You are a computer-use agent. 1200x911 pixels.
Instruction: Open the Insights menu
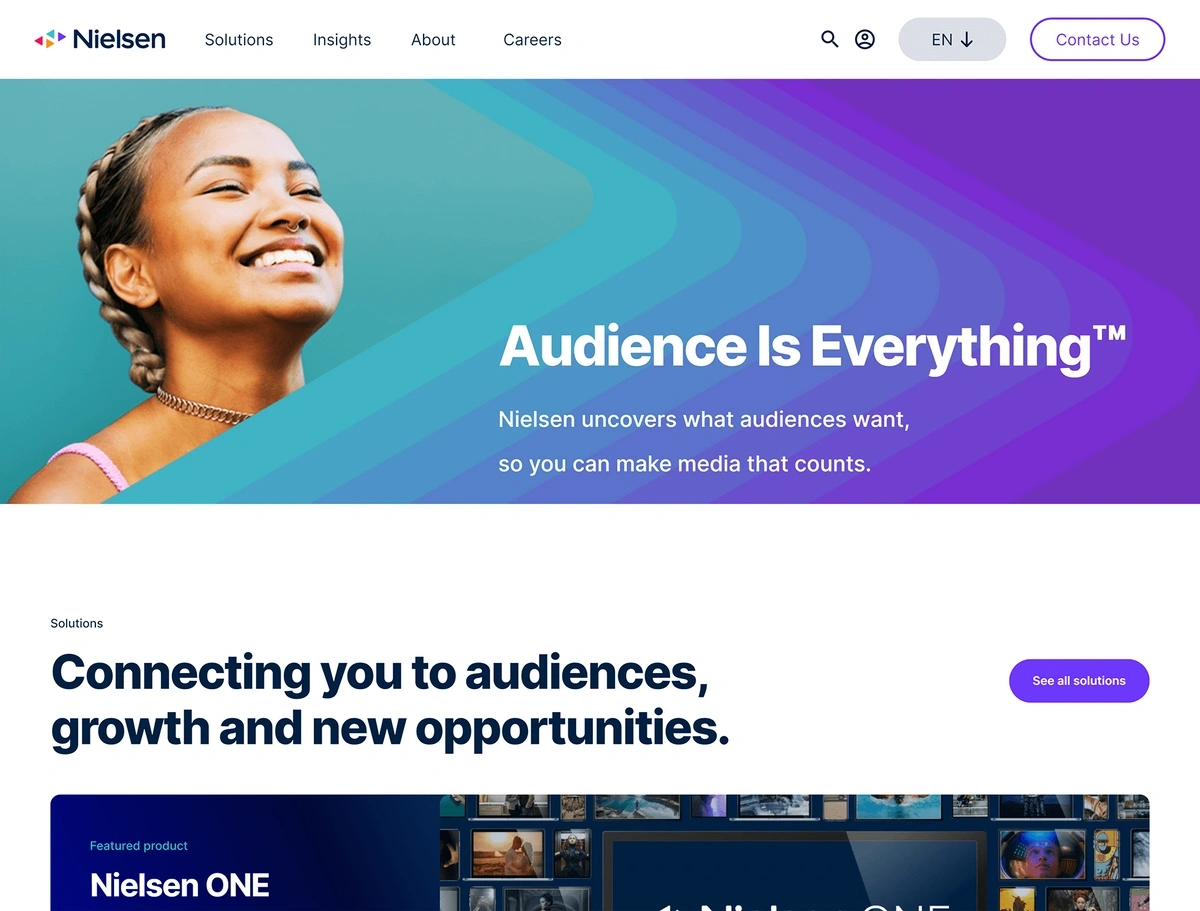click(342, 40)
